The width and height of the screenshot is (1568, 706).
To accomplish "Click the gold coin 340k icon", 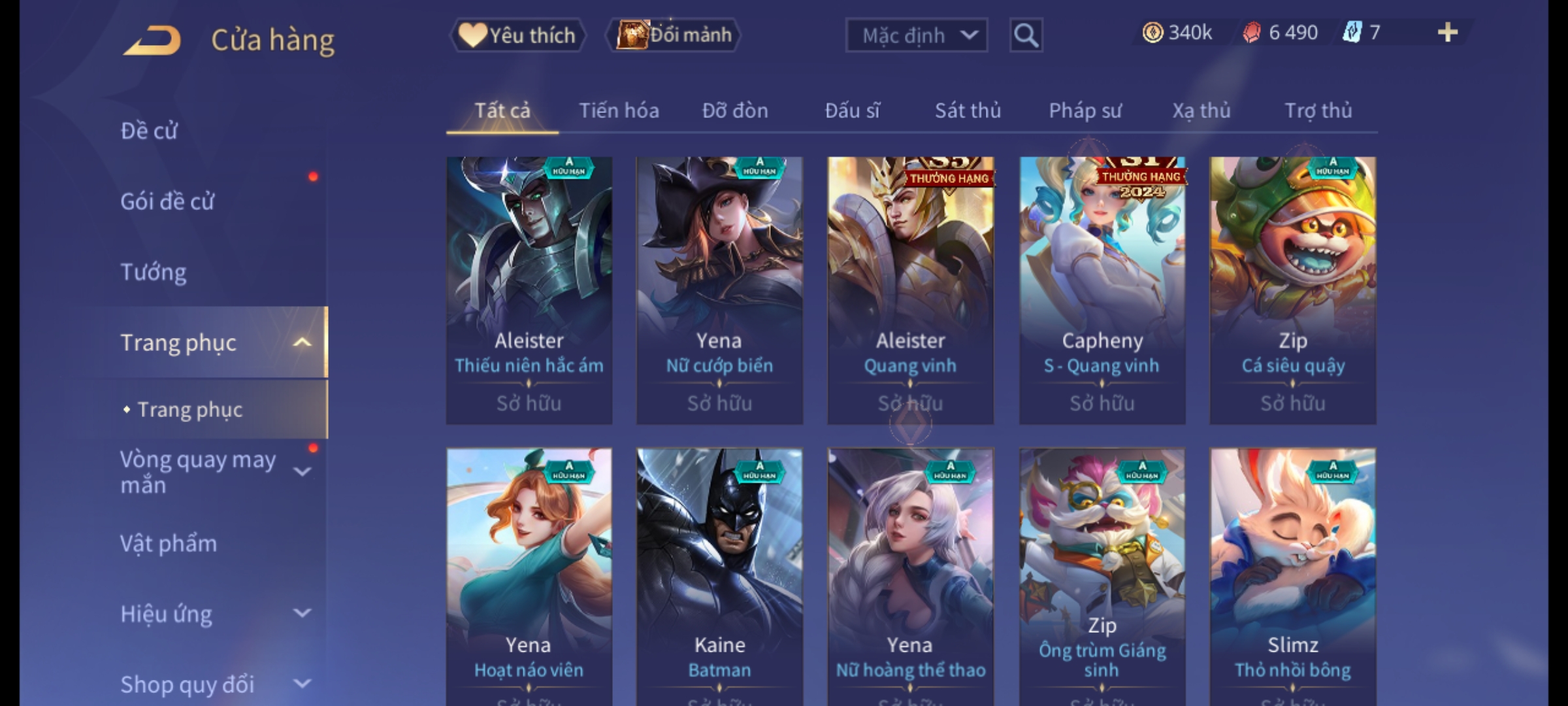I will point(1152,33).
